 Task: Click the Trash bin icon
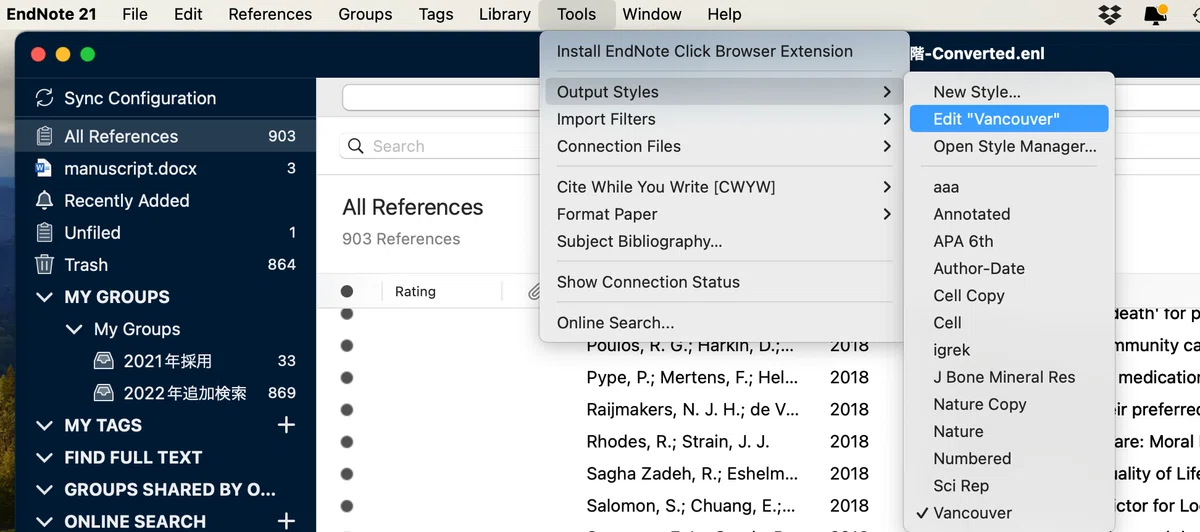pyautogui.click(x=44, y=264)
